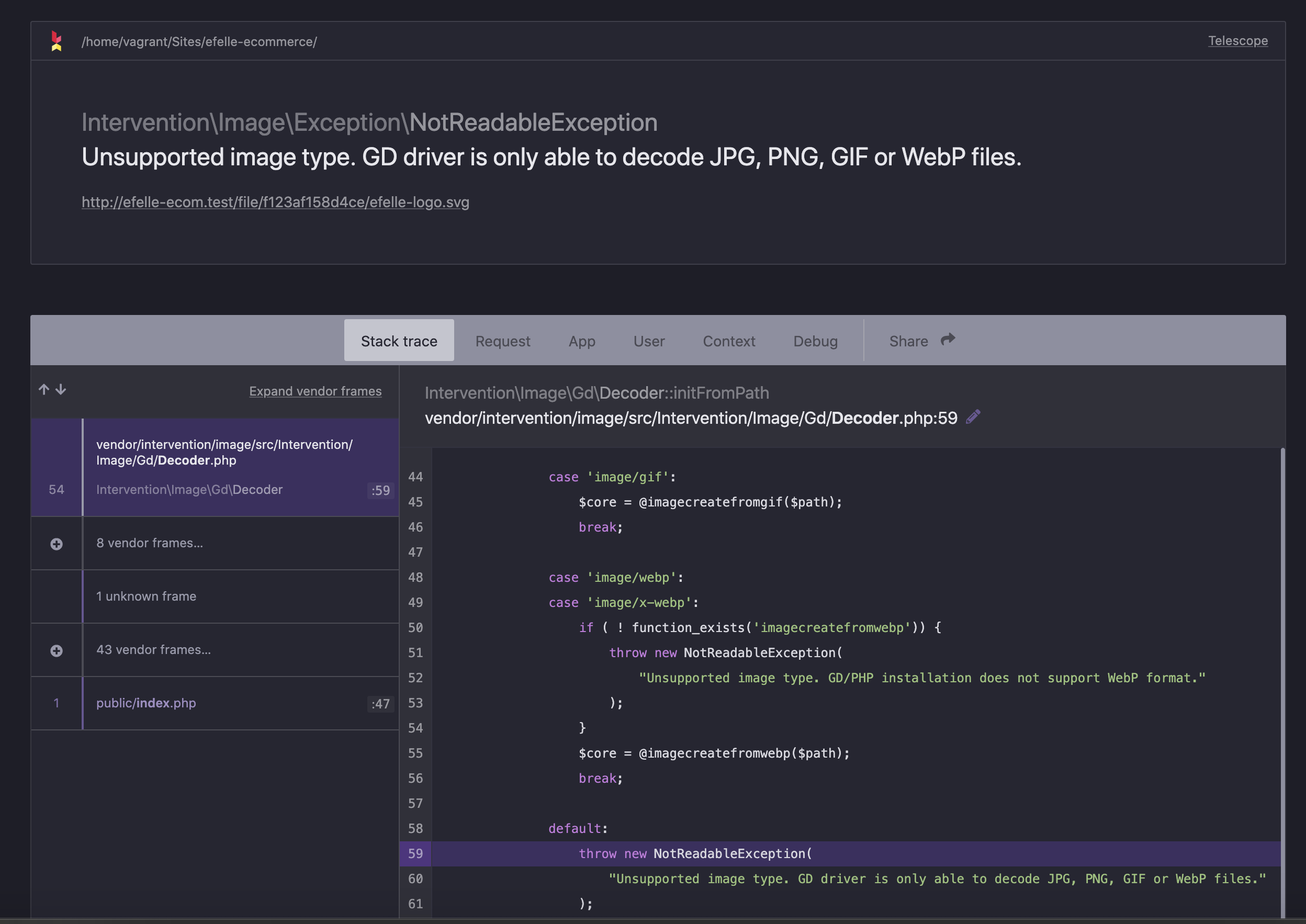Open the Debug tab
This screenshot has width=1306, height=924.
815,341
